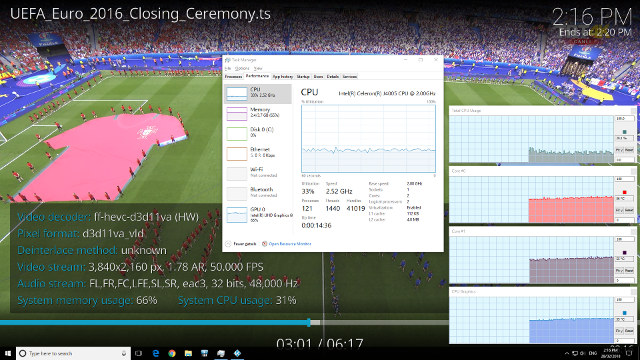The image size is (640, 360).
Task: Open the File menu in Task Manager
Action: tap(228, 69)
